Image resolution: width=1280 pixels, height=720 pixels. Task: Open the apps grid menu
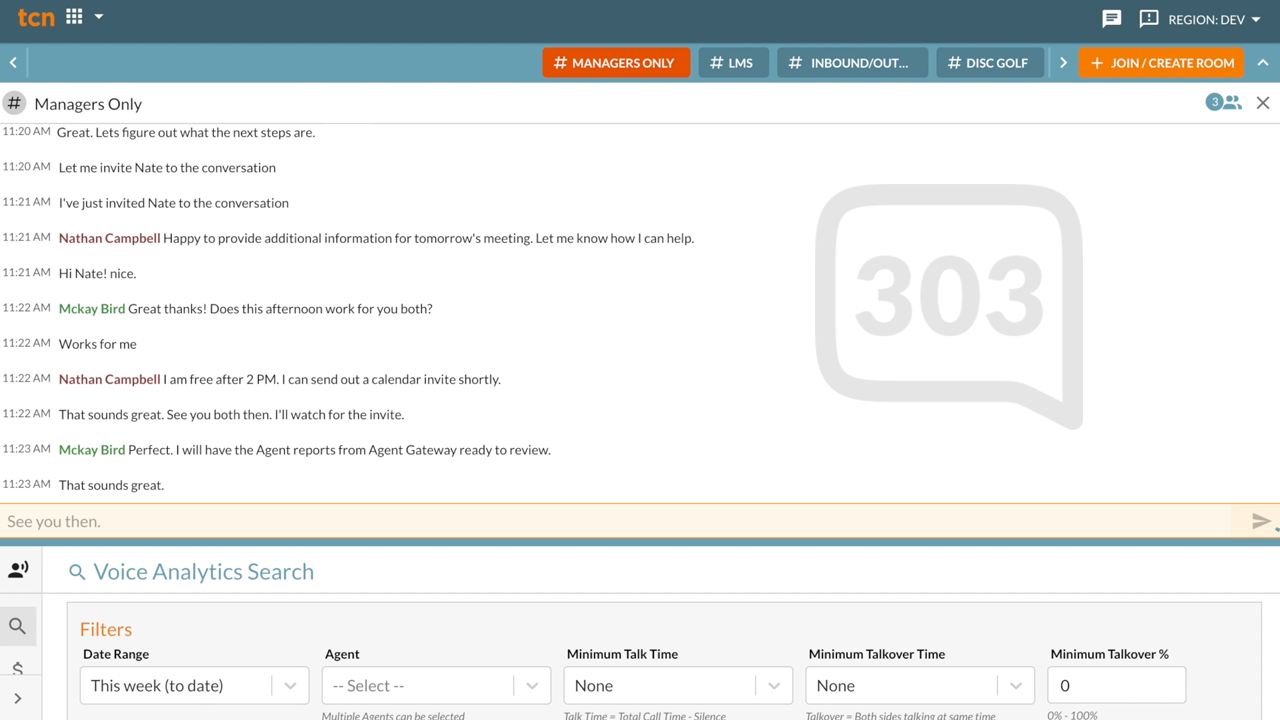click(x=74, y=16)
